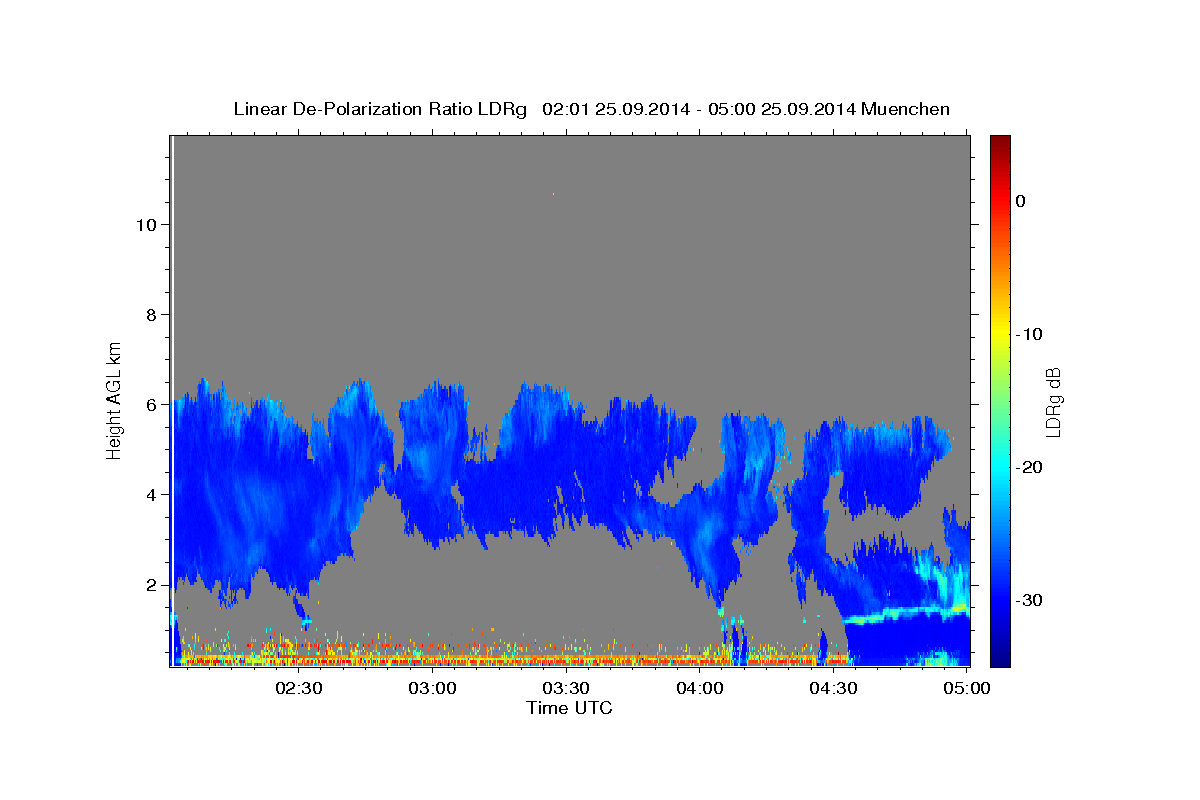This screenshot has height=800, width=1200.
Task: Click the colorbar tick label -10
Action: (1029, 334)
